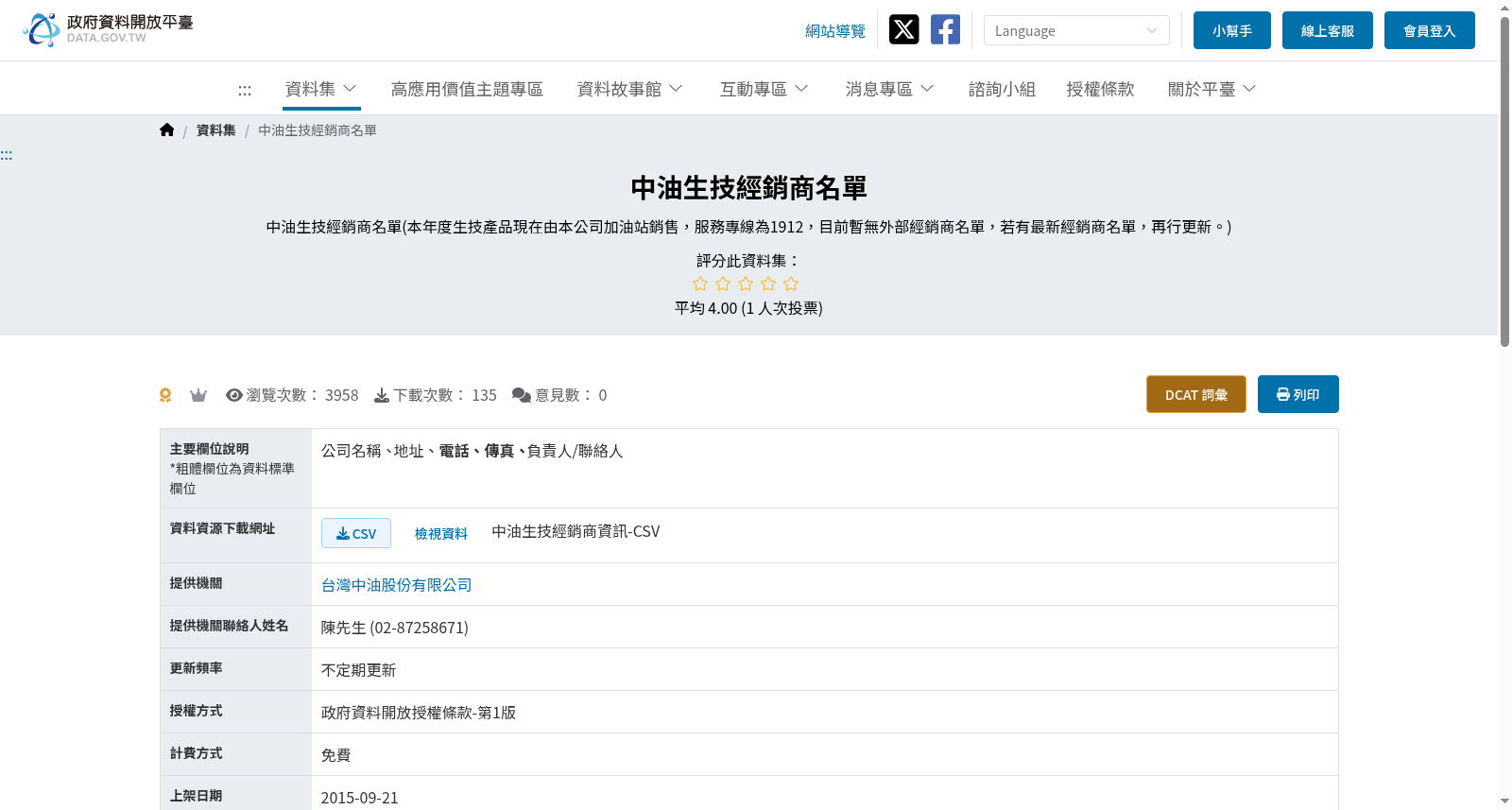Rate dataset with the fifth star
Viewport: 1512px width, 810px height.
coord(791,284)
